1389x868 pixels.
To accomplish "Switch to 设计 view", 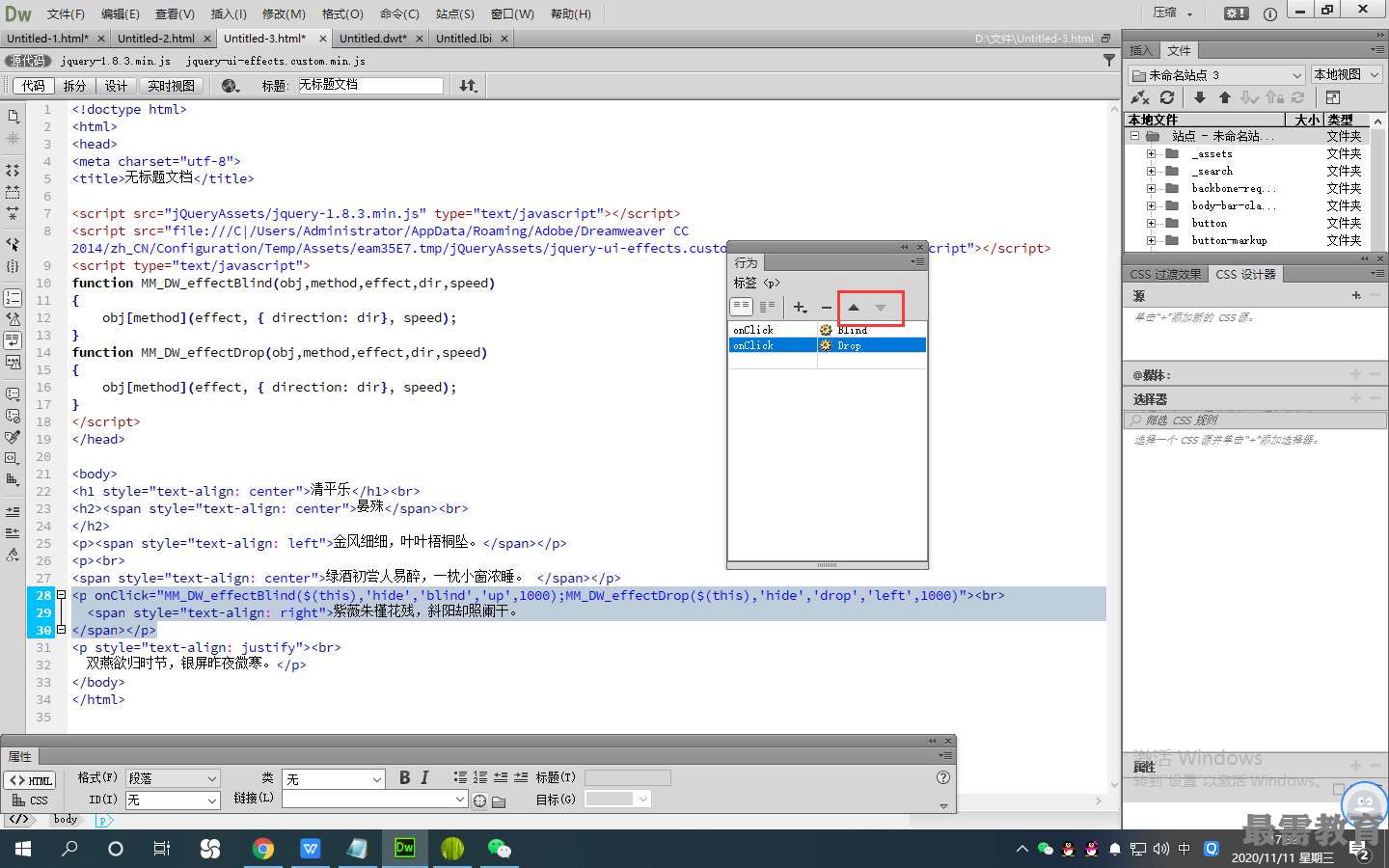I will click(116, 86).
